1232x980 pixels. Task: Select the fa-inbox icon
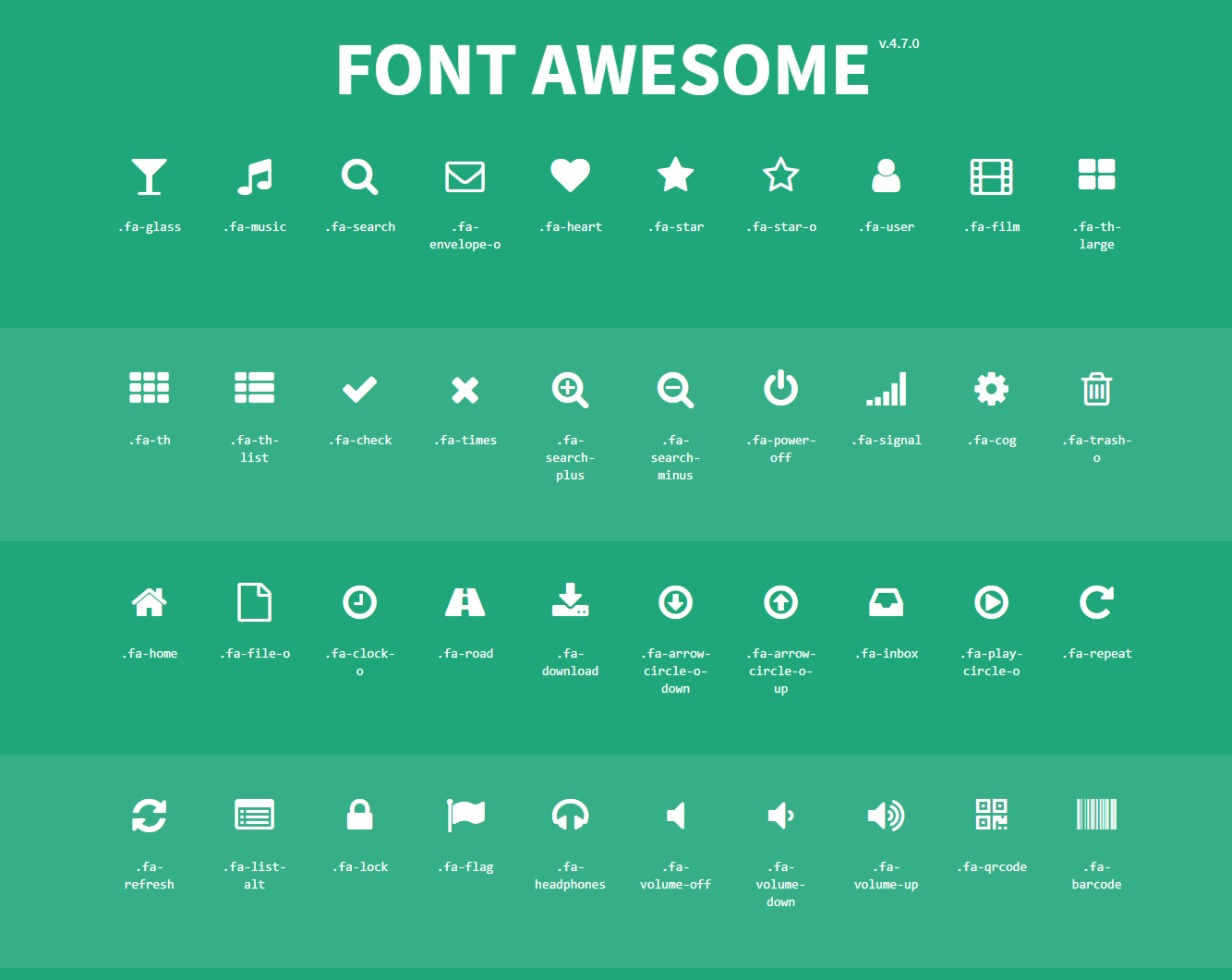887,602
